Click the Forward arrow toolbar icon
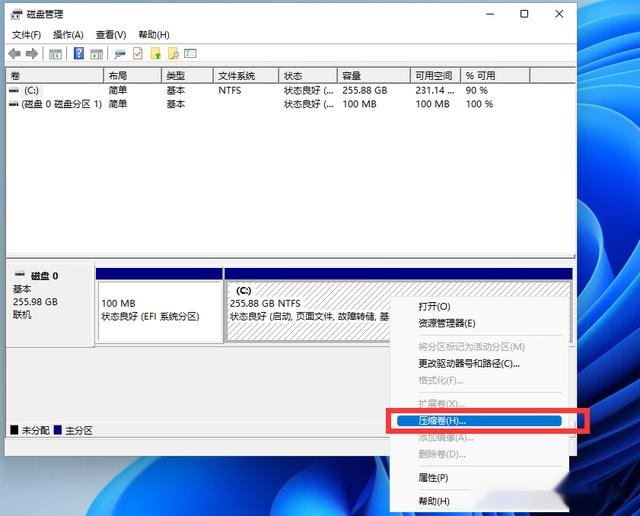640x516 pixels. pos(31,53)
